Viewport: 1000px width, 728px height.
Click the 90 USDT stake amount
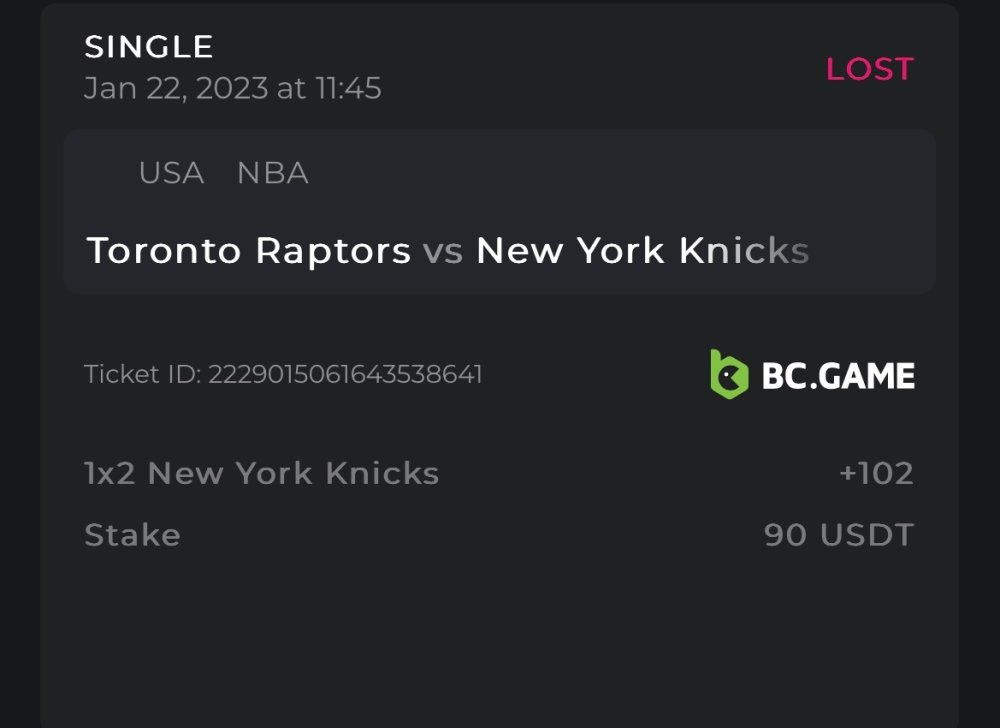tap(838, 535)
